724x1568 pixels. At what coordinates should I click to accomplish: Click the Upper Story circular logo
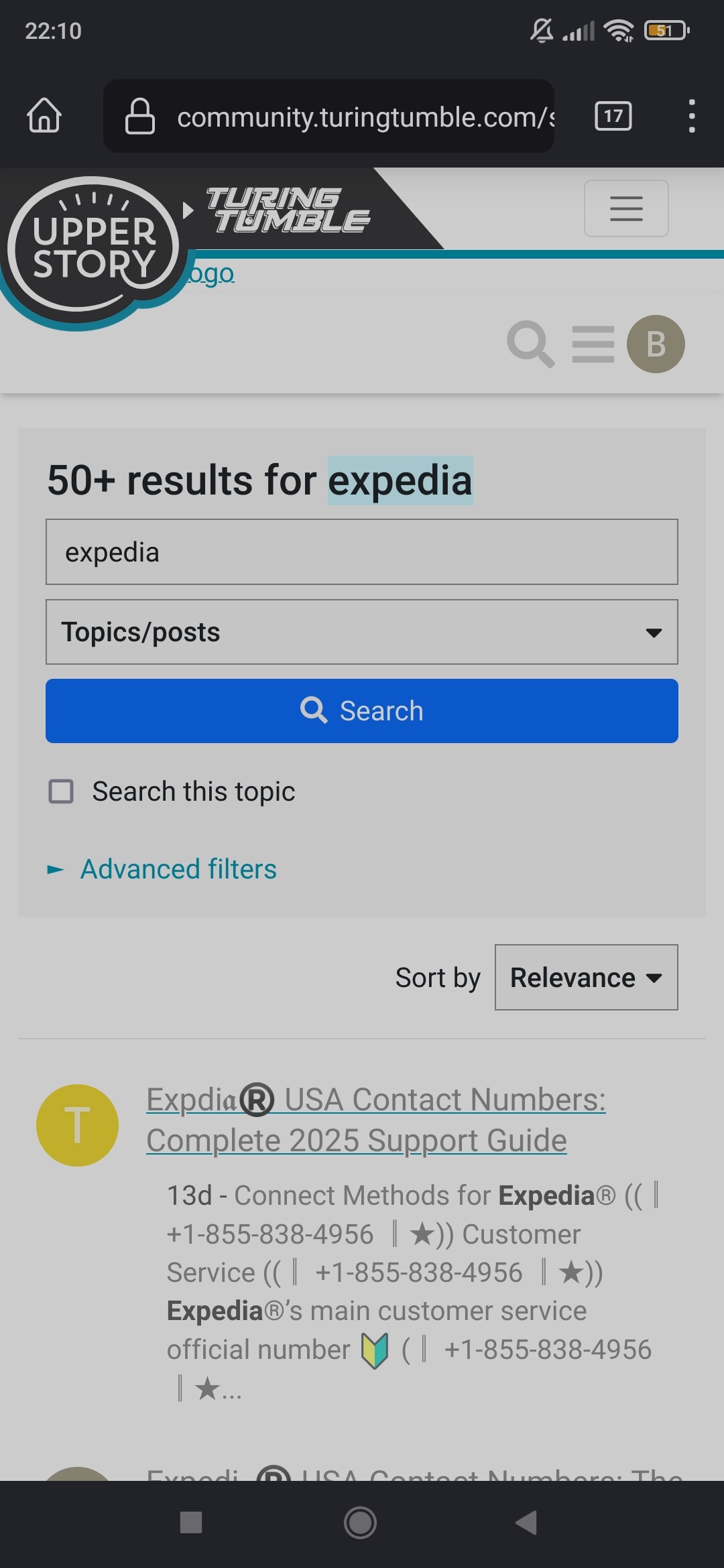(x=94, y=248)
